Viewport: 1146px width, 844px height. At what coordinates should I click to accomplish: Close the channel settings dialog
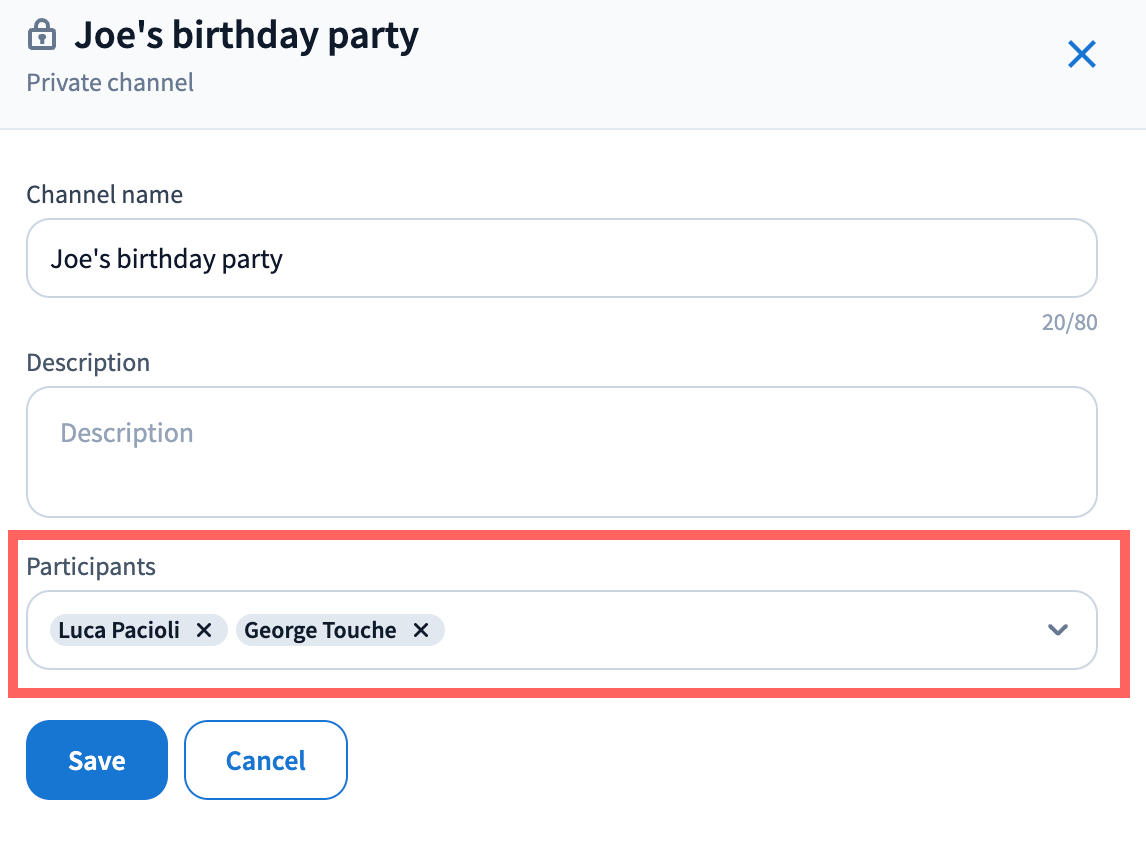click(1082, 55)
